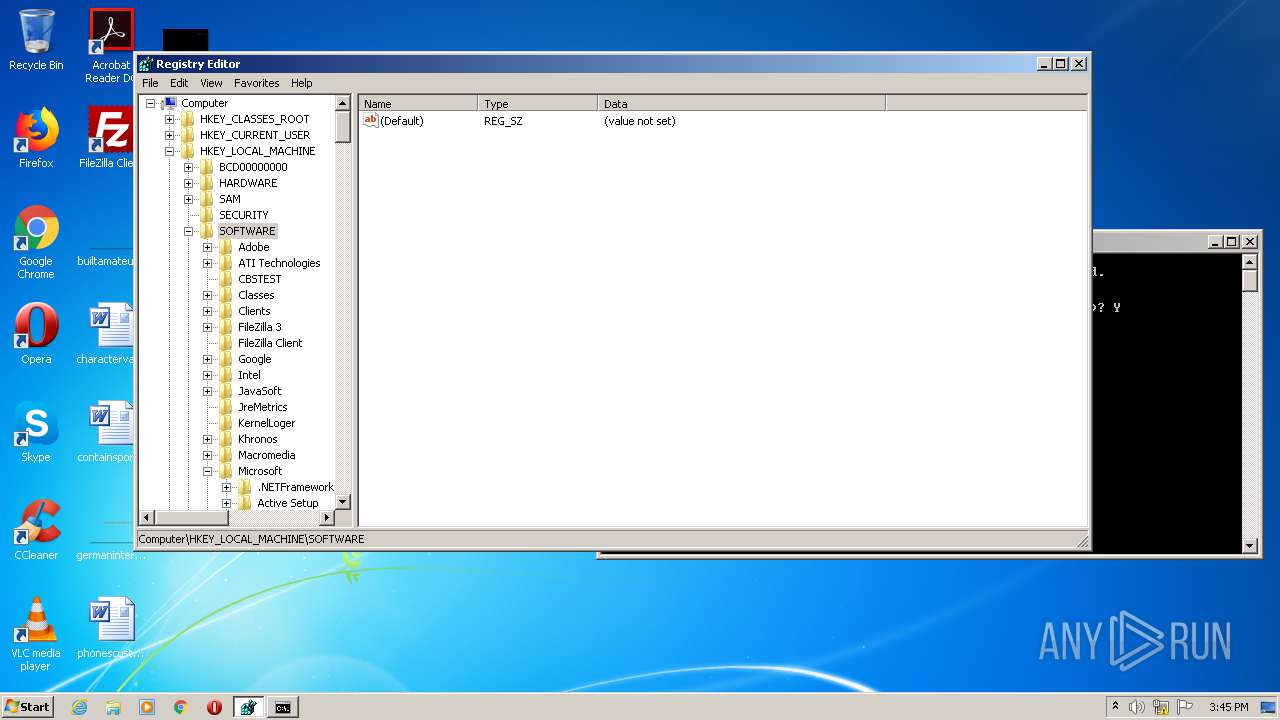Open Windows Explorer from taskbar
Image resolution: width=1280 pixels, height=720 pixels.
click(113, 707)
